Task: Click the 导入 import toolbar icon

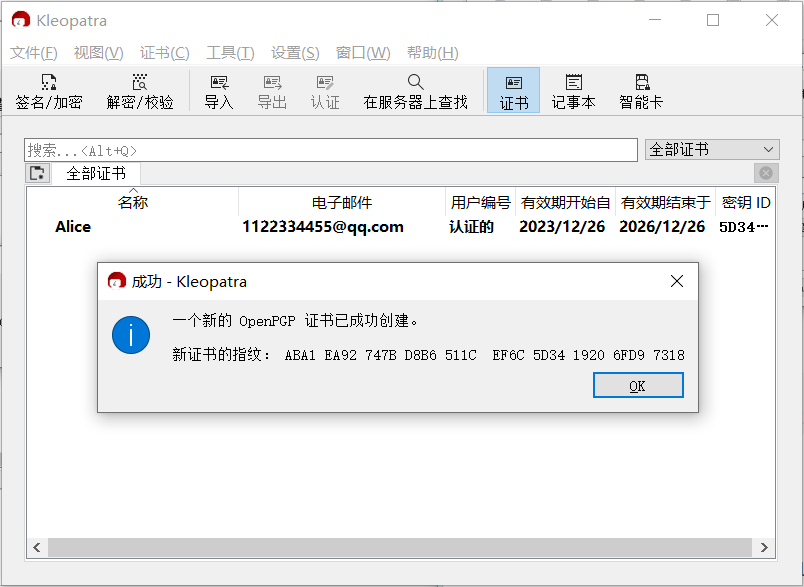Action: 219,91
